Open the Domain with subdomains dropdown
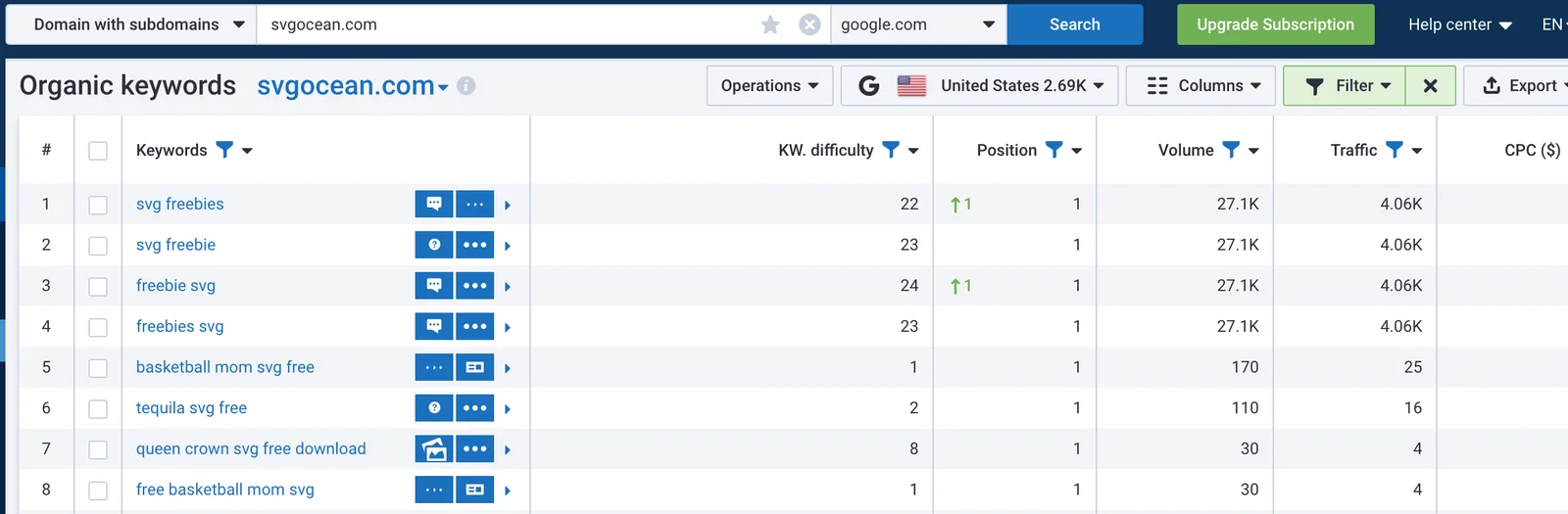The height and width of the screenshot is (514, 1568). [131, 24]
